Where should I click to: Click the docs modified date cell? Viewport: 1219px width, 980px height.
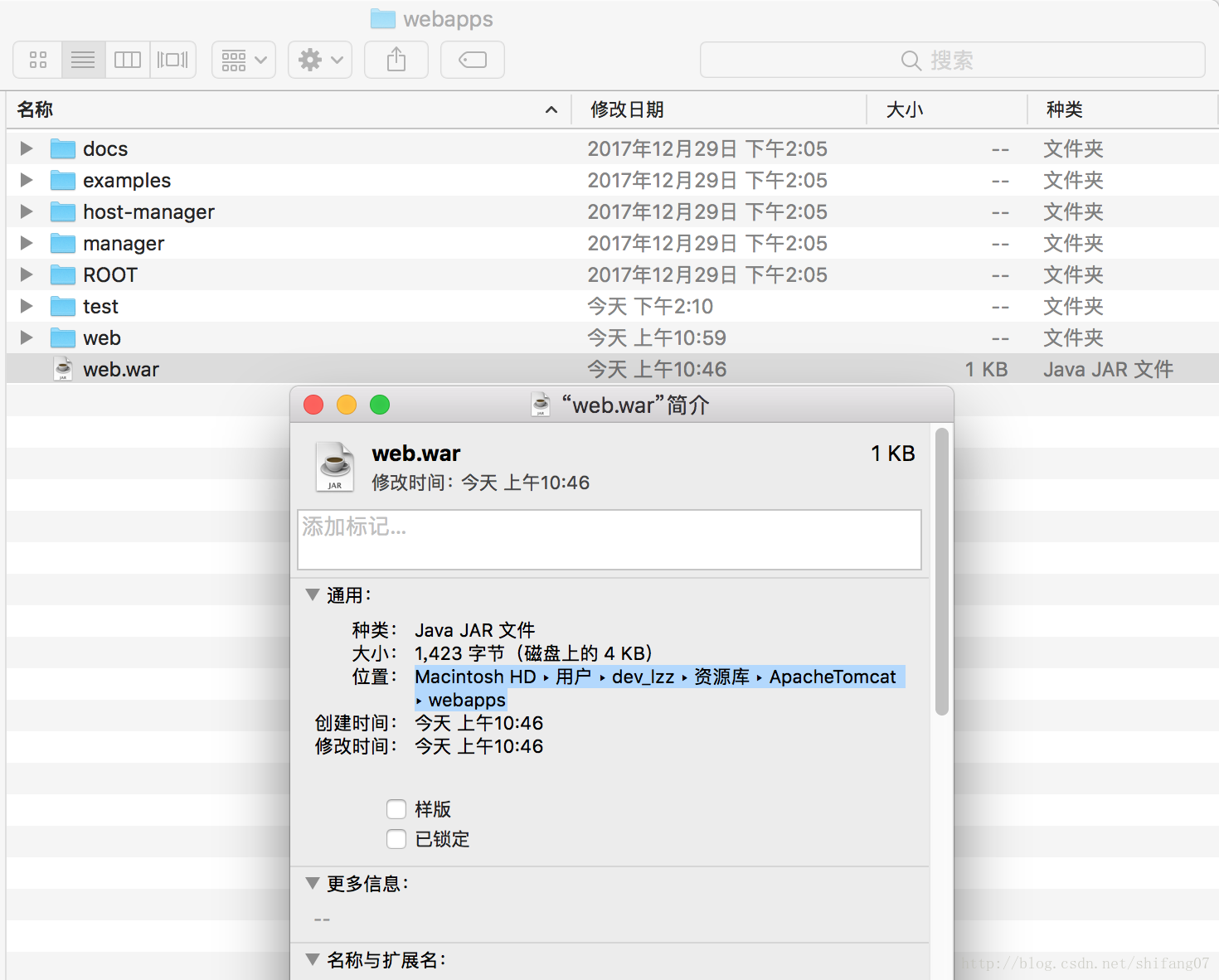tap(707, 149)
